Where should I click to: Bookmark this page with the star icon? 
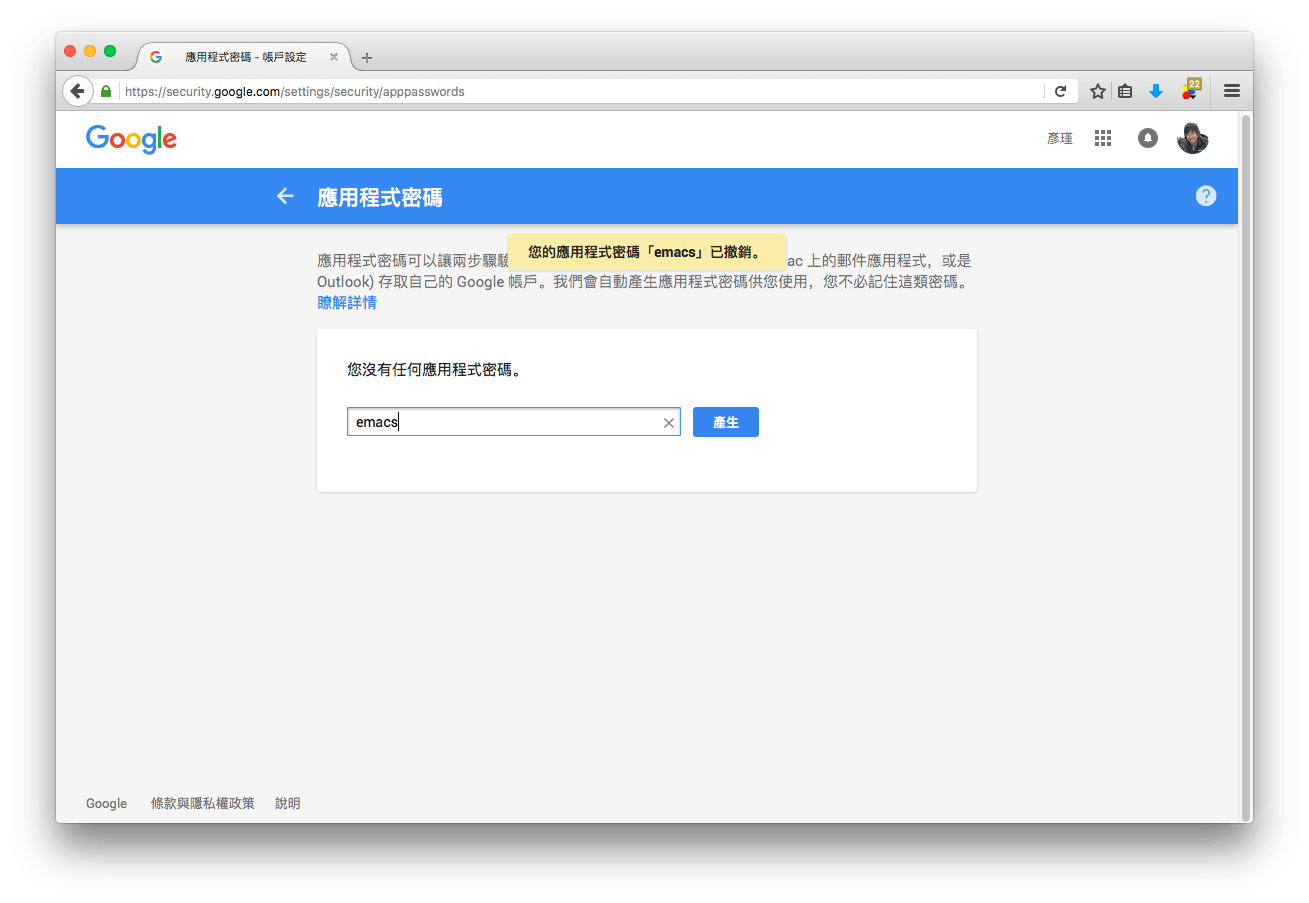pos(1097,91)
